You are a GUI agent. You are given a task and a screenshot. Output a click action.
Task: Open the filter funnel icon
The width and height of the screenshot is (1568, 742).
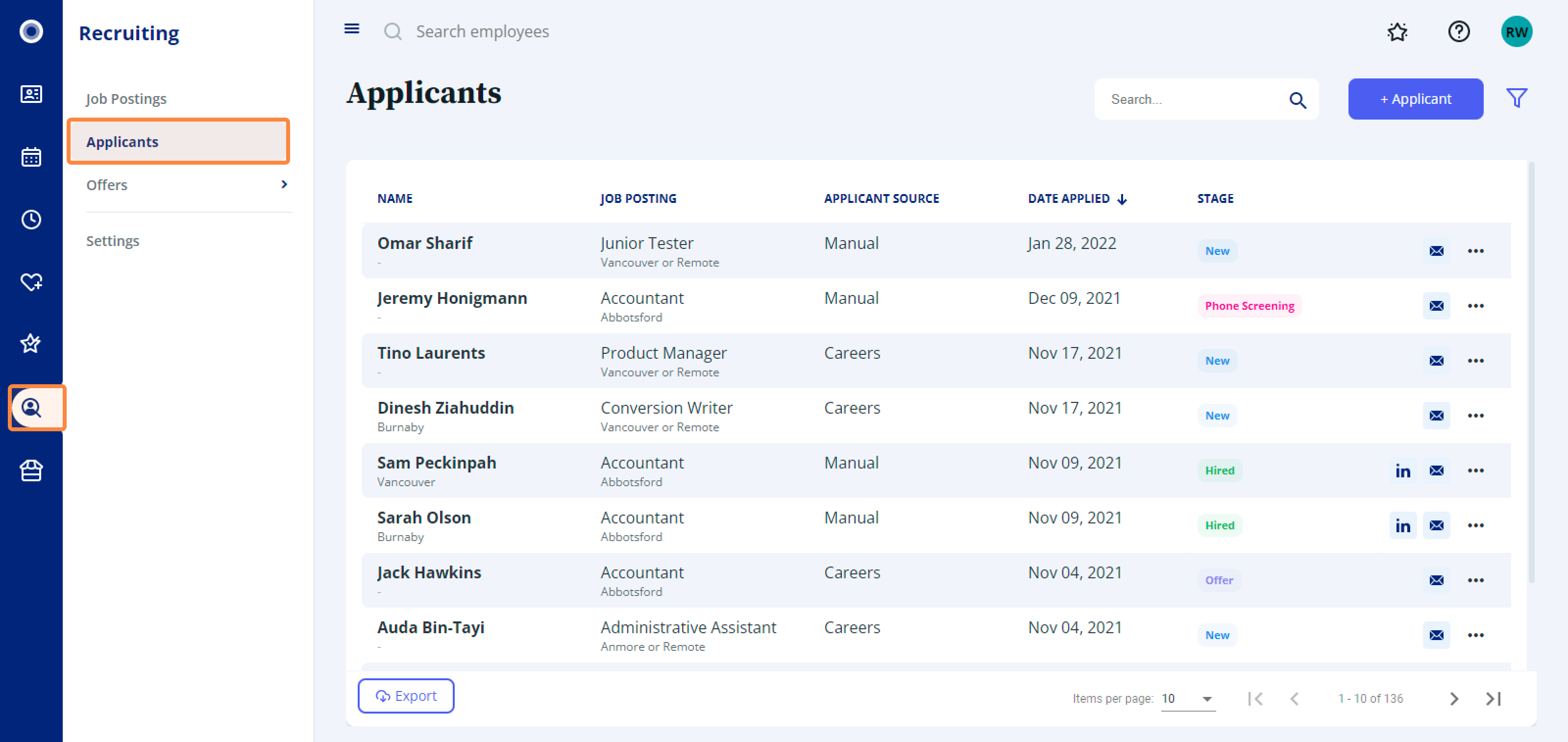[1516, 98]
